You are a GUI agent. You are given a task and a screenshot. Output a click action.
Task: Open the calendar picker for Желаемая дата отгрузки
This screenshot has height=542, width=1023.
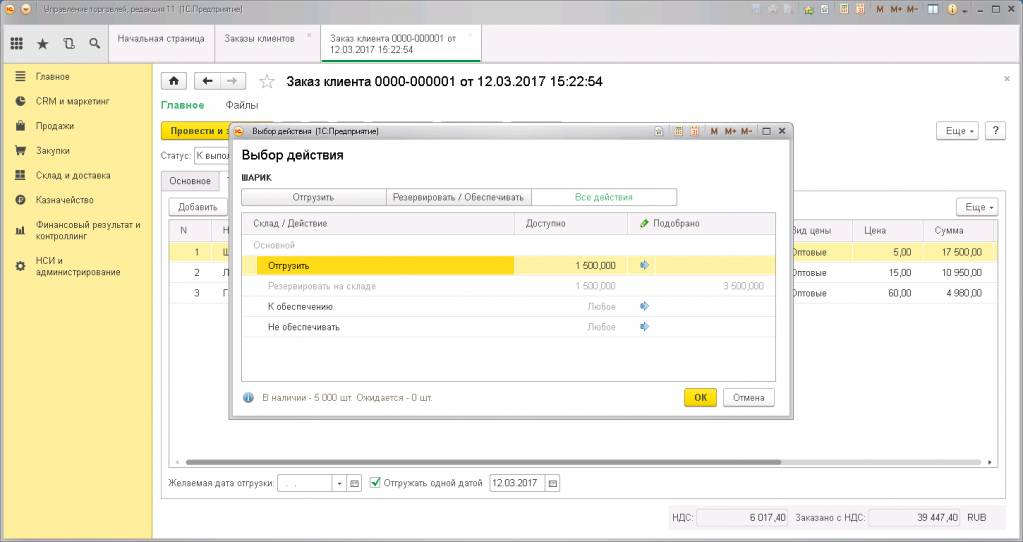coord(354,483)
